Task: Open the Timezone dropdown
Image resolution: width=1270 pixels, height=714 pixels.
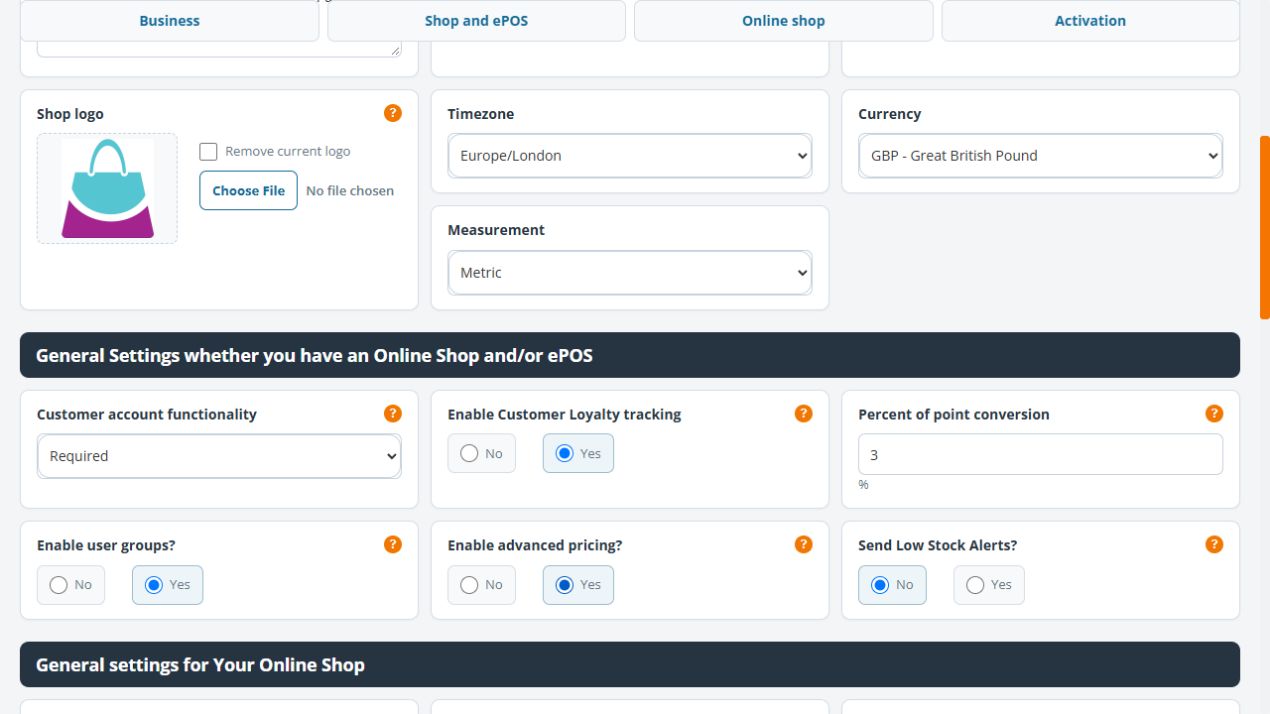Action: [x=630, y=156]
